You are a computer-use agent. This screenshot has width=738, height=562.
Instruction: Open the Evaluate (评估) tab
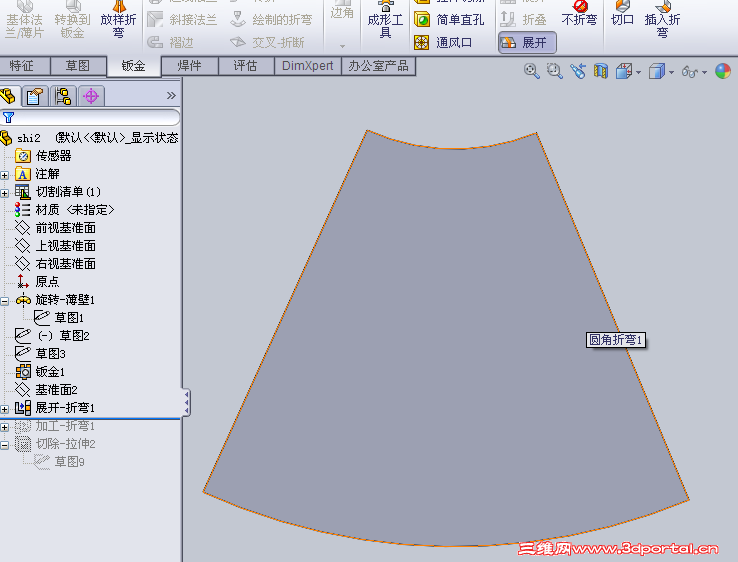tap(246, 65)
